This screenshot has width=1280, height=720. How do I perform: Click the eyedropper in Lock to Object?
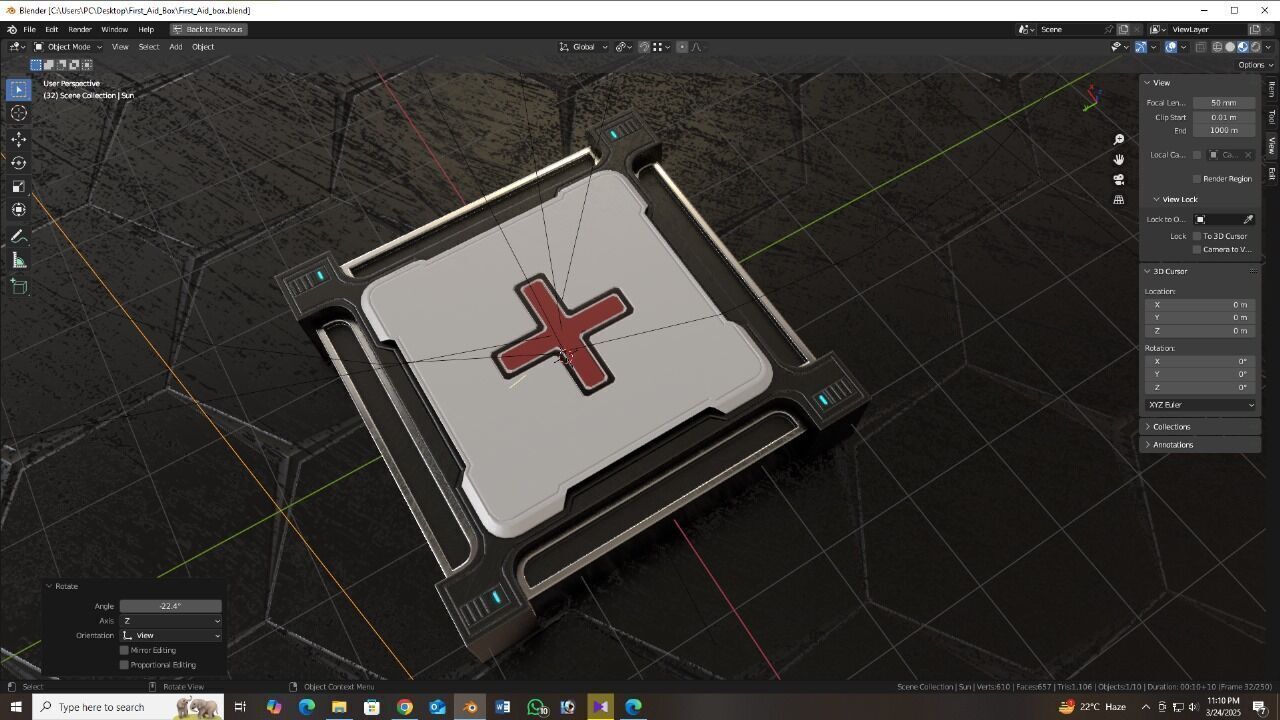pos(1248,219)
